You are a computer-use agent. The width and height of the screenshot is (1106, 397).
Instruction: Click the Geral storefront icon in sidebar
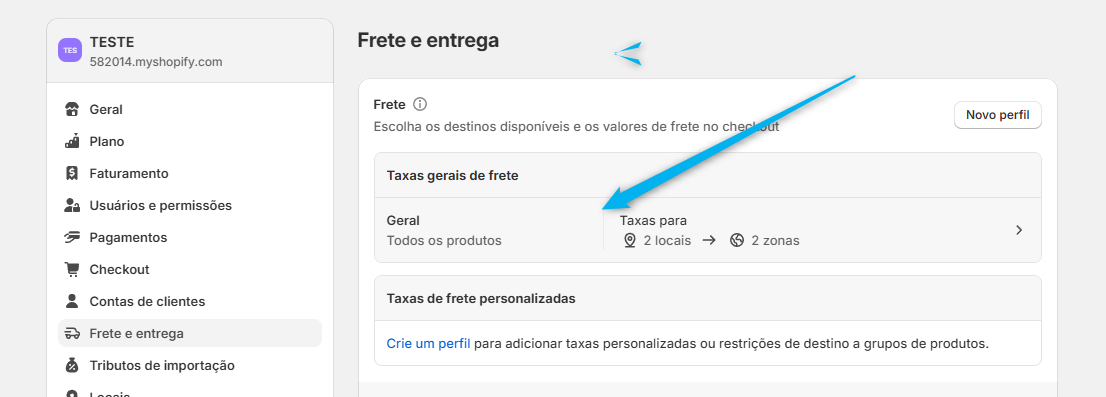[x=72, y=109]
